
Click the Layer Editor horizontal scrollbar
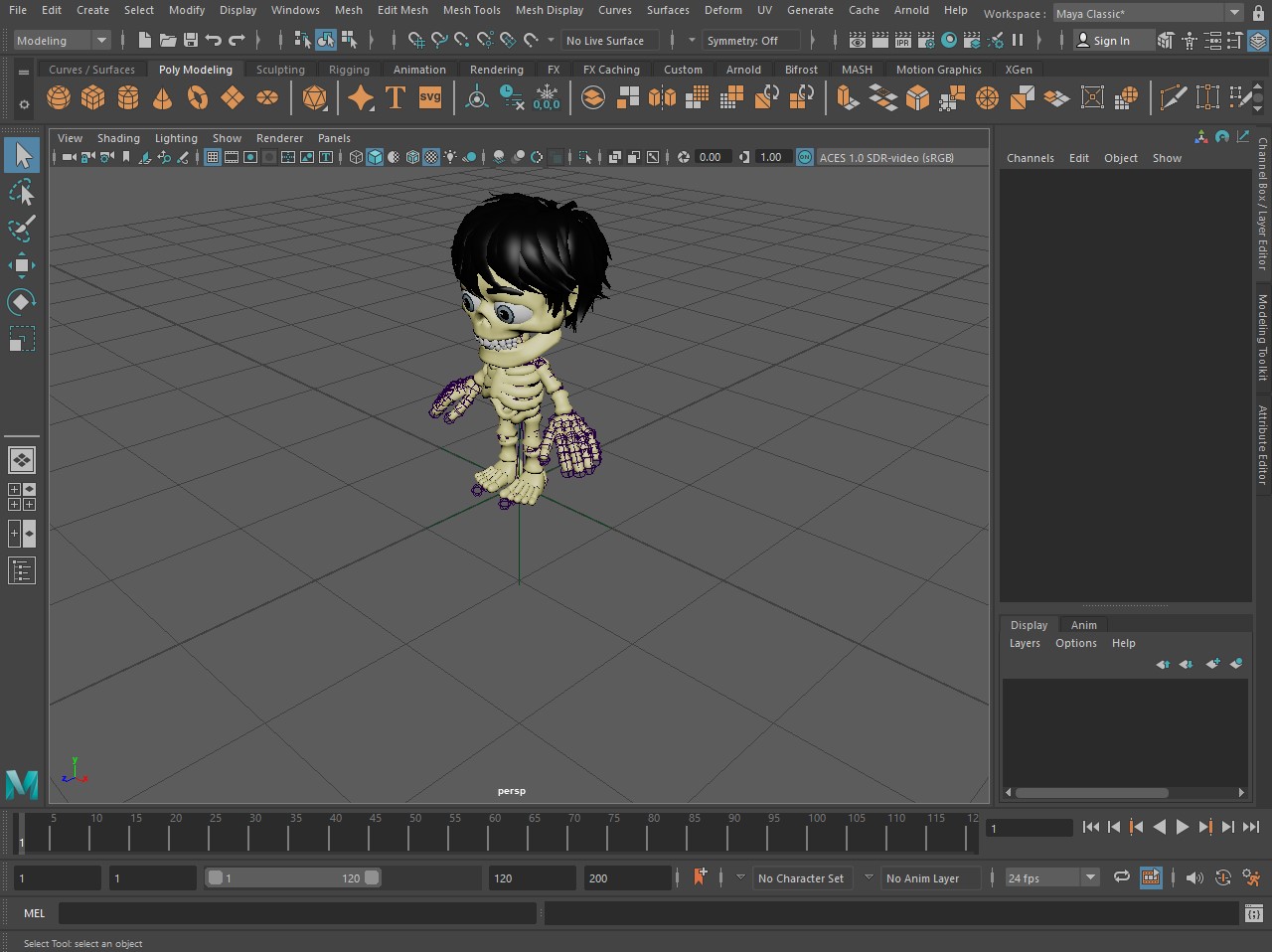(x=1091, y=793)
